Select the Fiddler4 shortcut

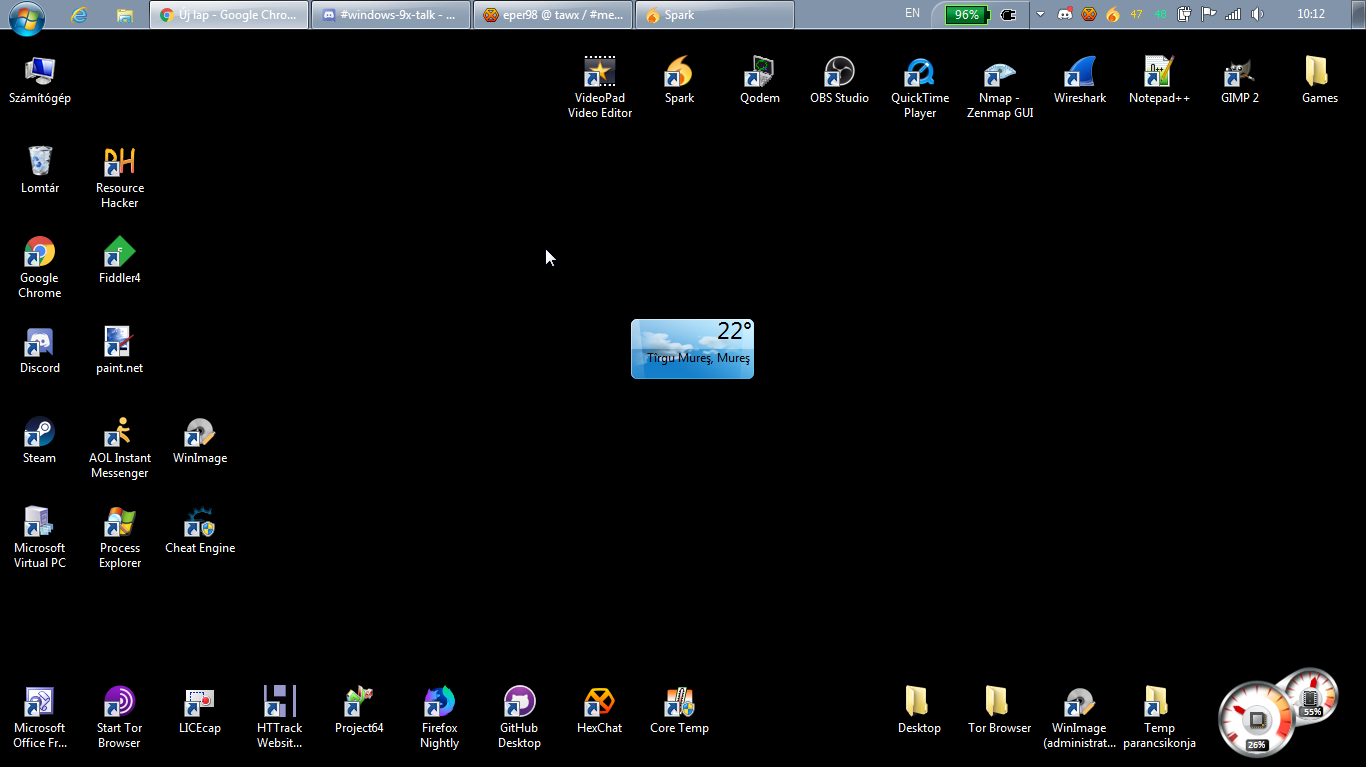click(x=120, y=260)
